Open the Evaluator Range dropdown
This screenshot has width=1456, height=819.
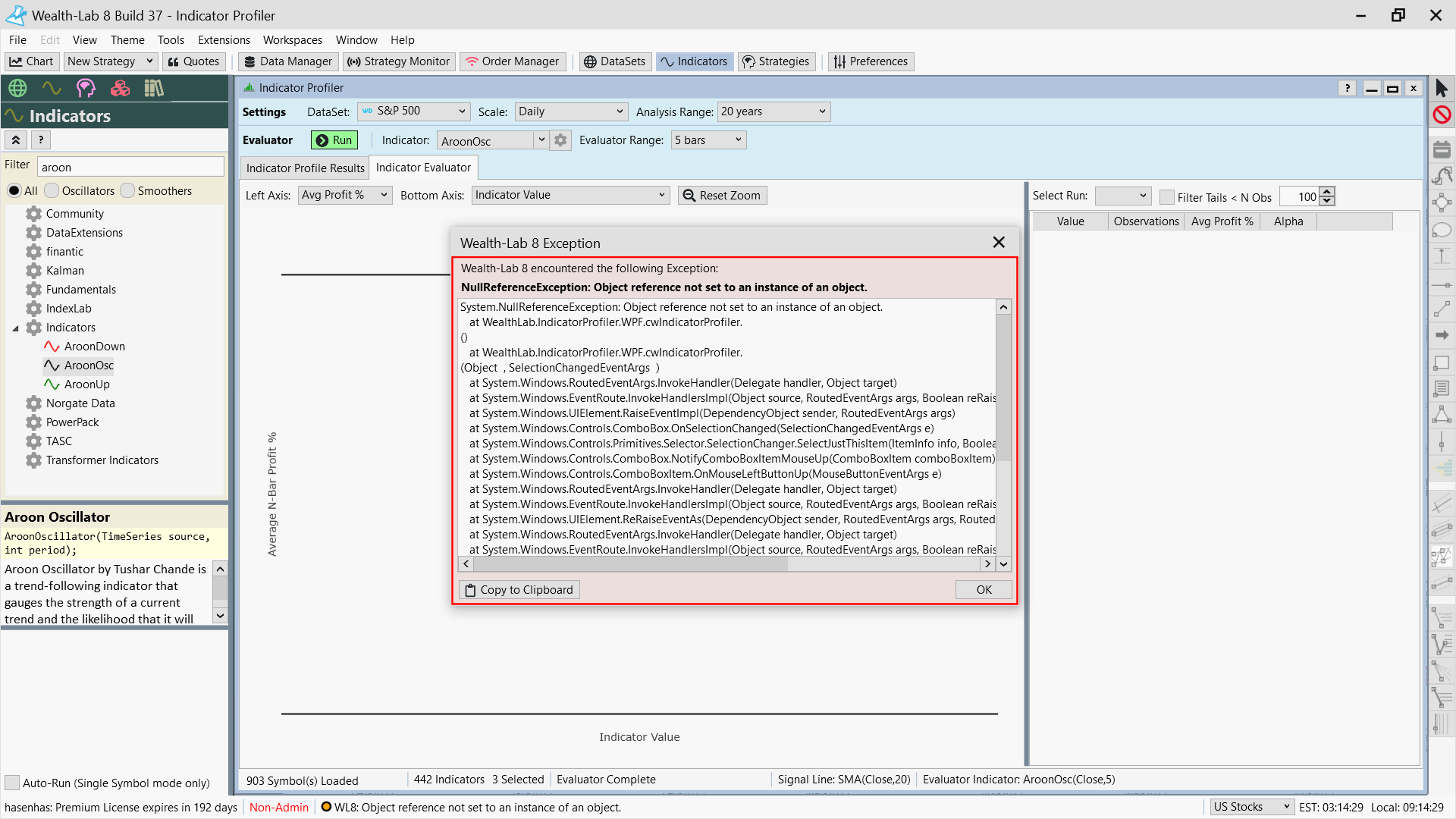[x=708, y=140]
